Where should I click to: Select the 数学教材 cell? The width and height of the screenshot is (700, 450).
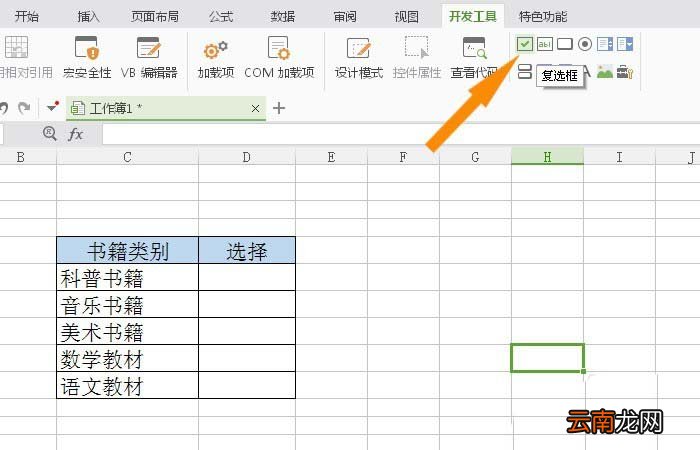(127, 358)
